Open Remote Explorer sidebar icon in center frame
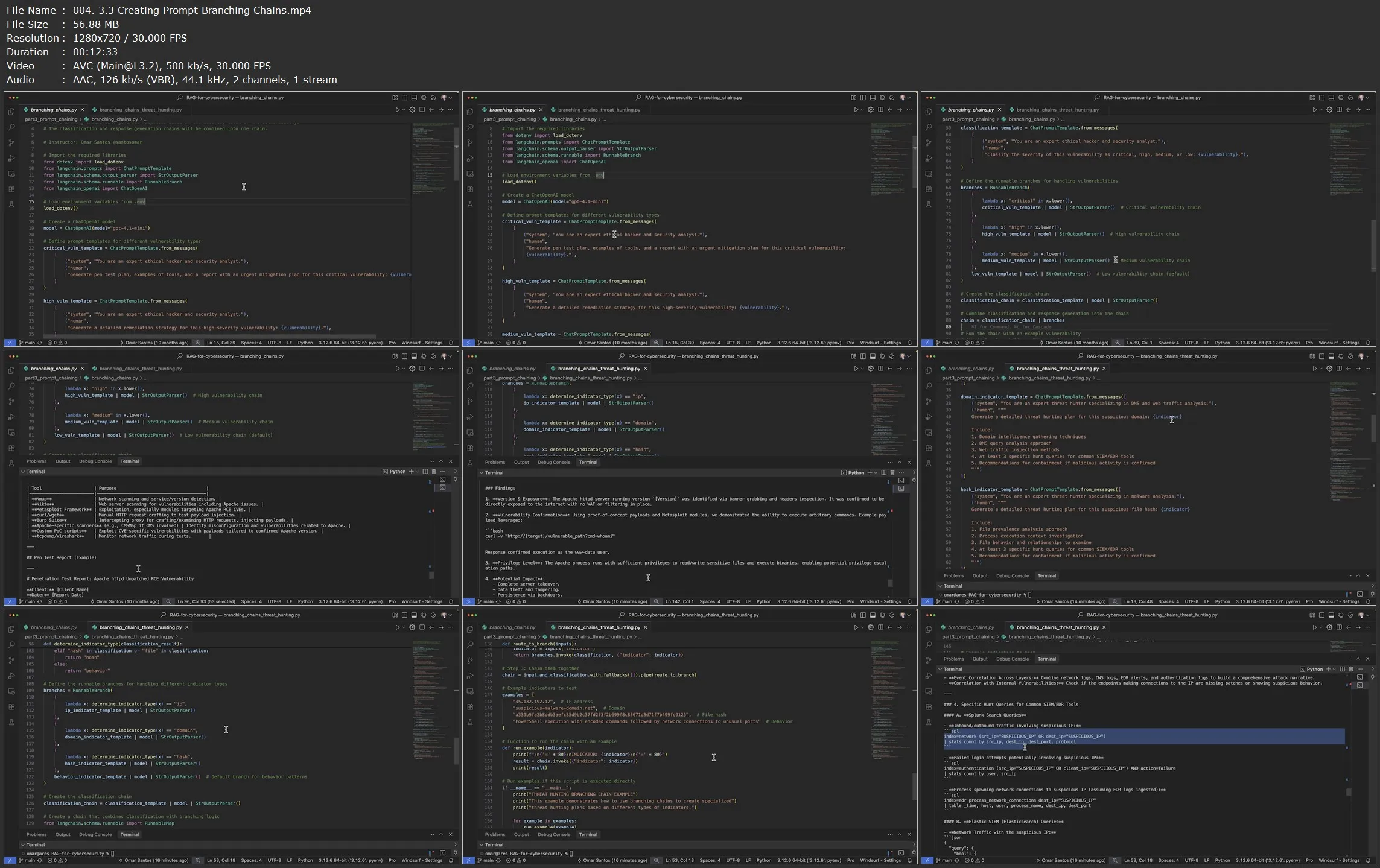 click(470, 432)
